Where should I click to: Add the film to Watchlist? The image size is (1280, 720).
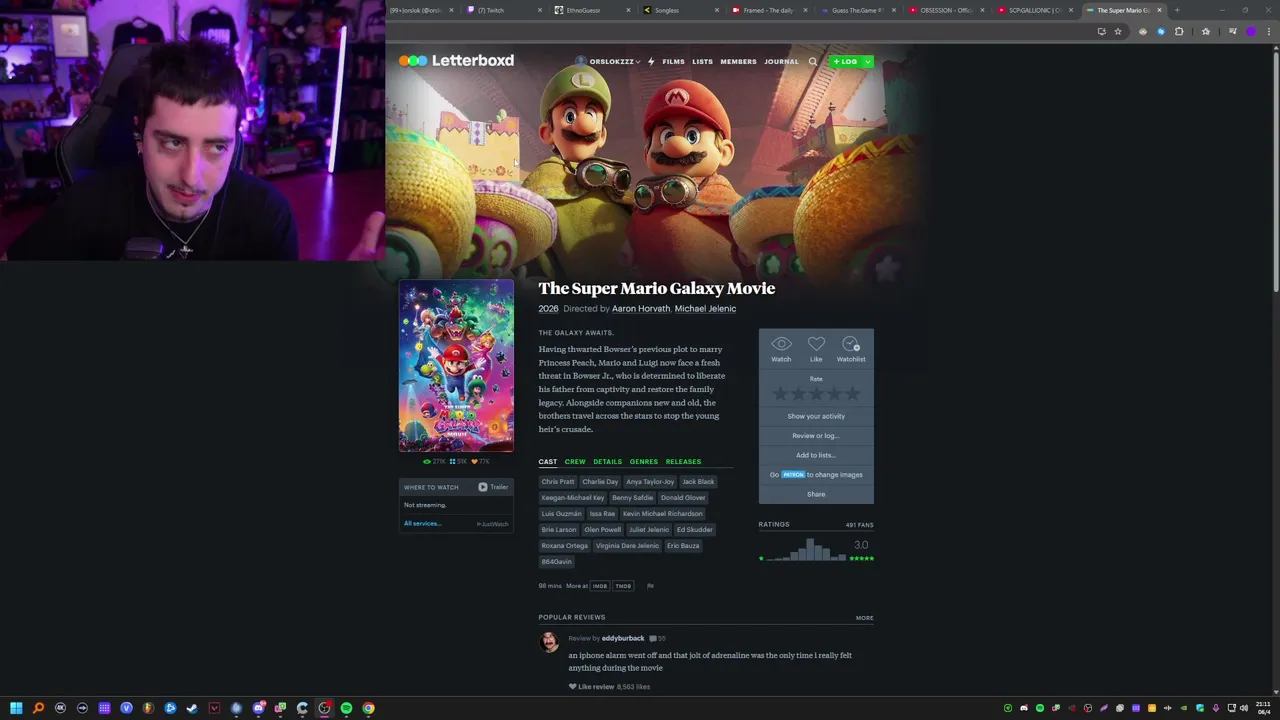click(851, 349)
